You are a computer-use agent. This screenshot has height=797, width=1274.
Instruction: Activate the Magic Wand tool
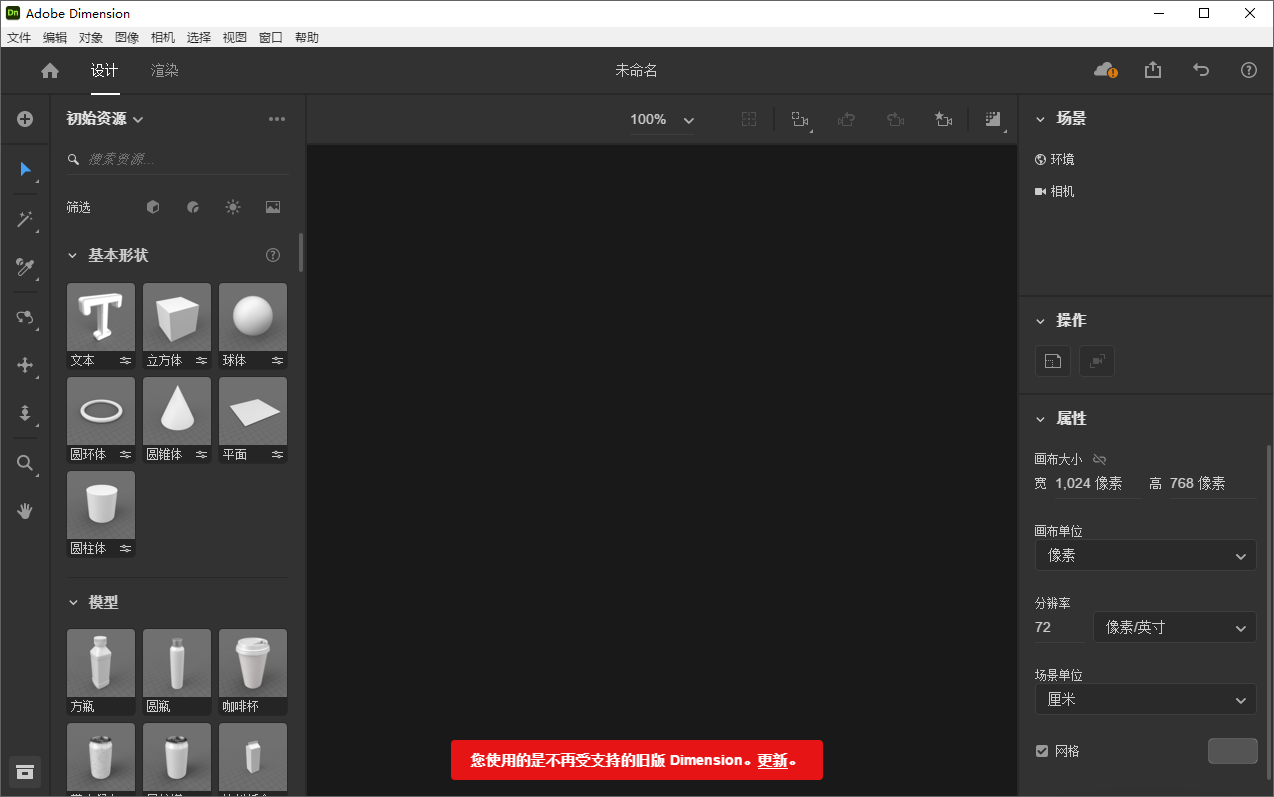tap(24, 219)
